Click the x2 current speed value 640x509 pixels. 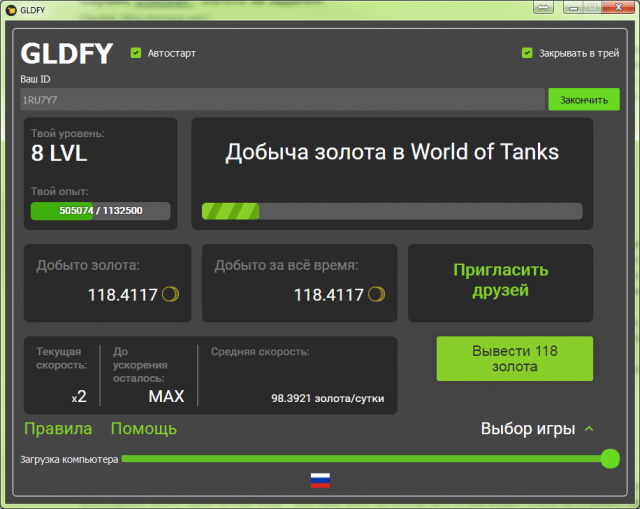click(79, 397)
